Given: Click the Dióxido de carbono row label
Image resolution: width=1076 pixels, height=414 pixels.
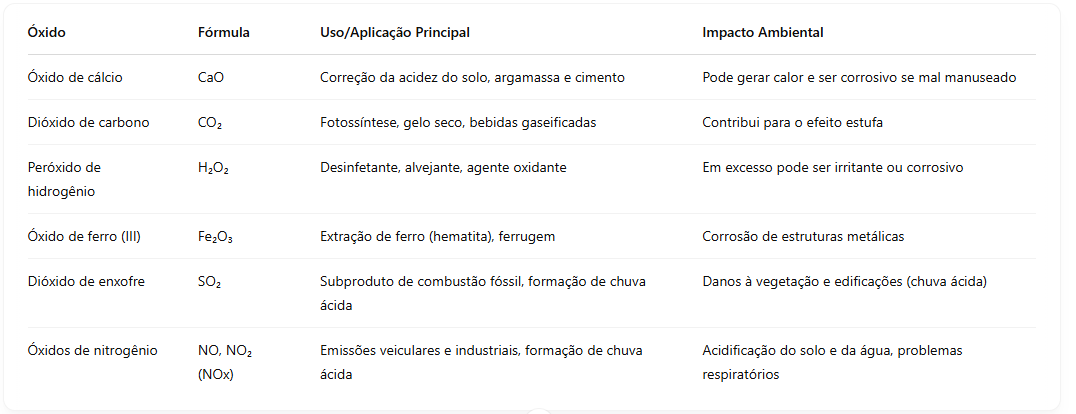Looking at the screenshot, I should (89, 122).
